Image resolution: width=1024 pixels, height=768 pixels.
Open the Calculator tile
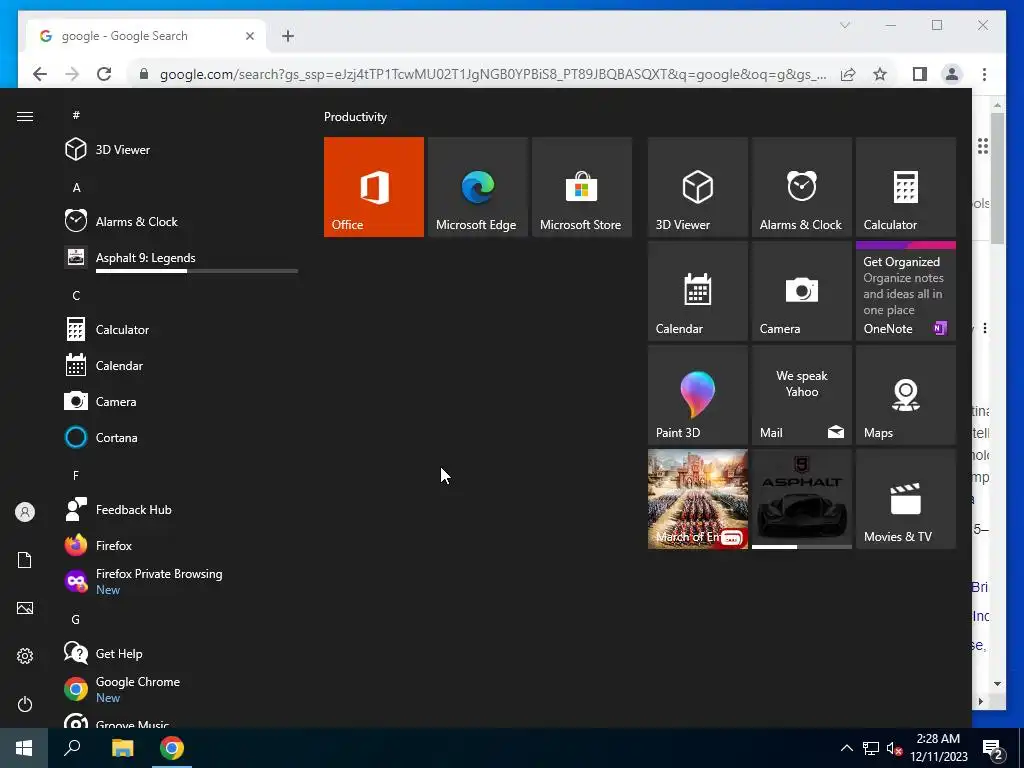[906, 187]
